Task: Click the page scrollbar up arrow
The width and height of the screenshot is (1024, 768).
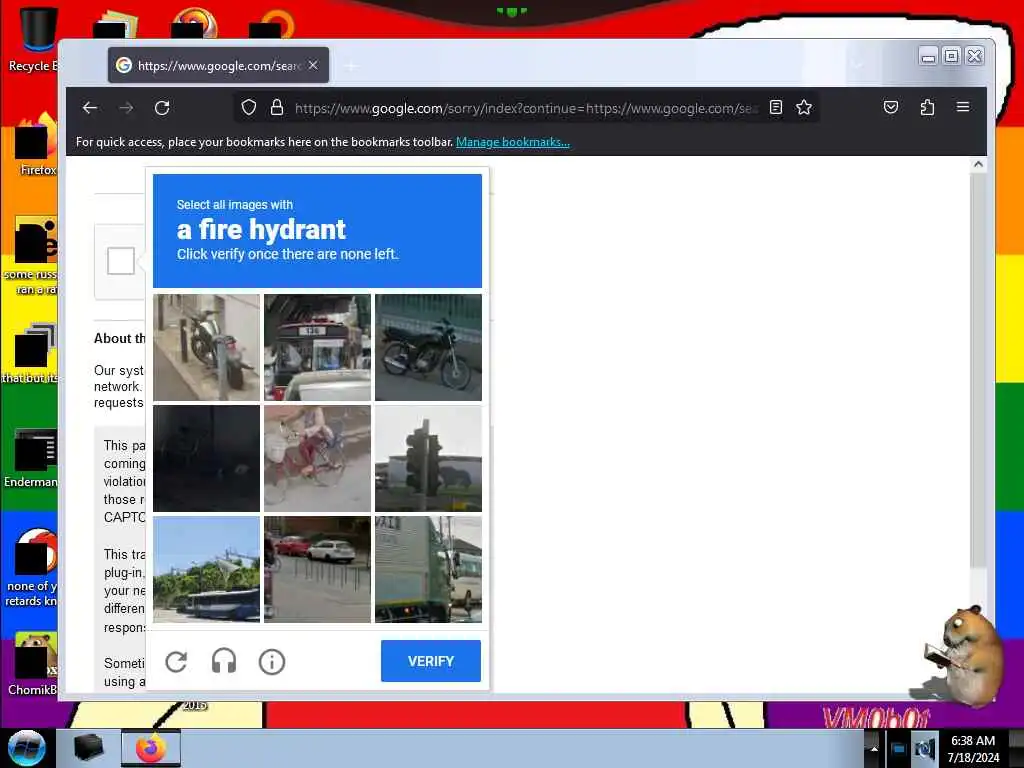Action: tap(978, 165)
